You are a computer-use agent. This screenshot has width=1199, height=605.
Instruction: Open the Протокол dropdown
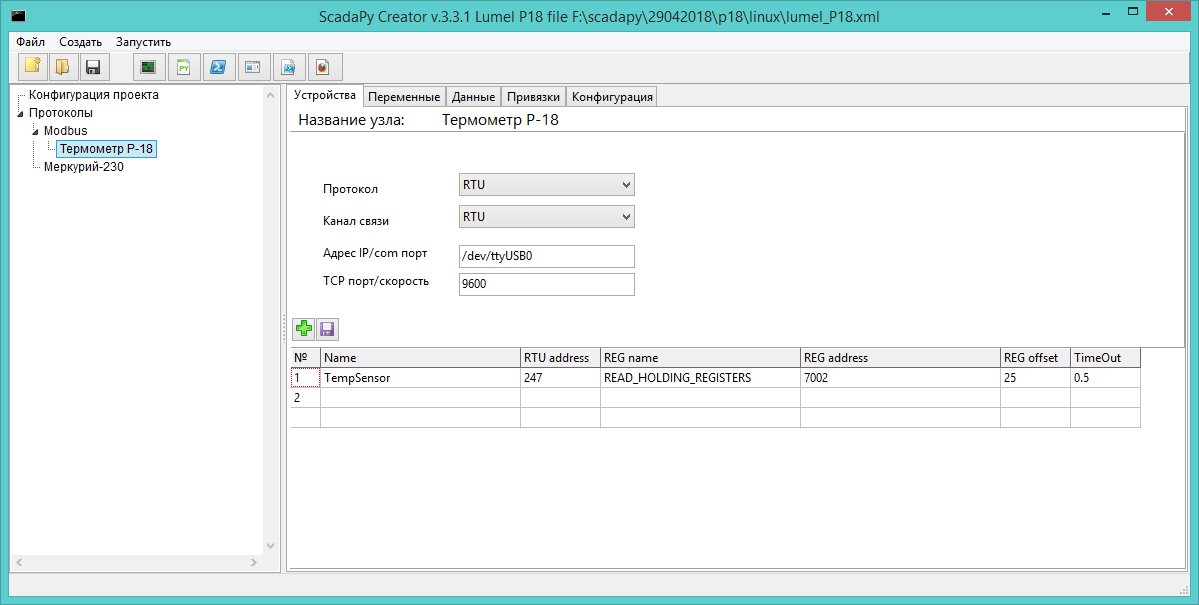coord(547,185)
